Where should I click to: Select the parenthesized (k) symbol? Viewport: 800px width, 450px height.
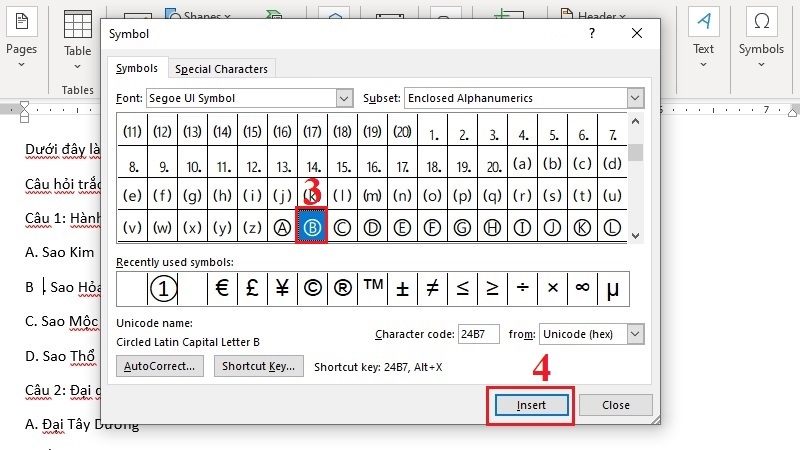[312, 195]
